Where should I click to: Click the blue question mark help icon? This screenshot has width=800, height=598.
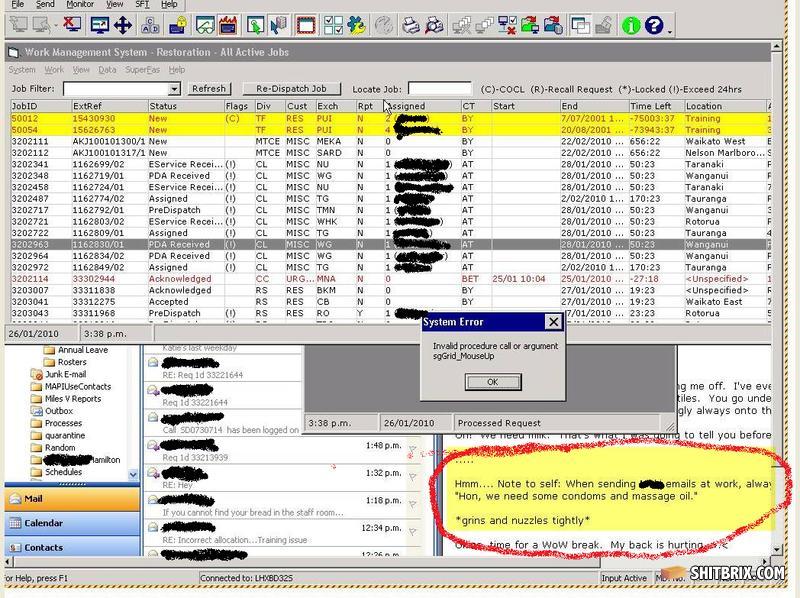654,24
